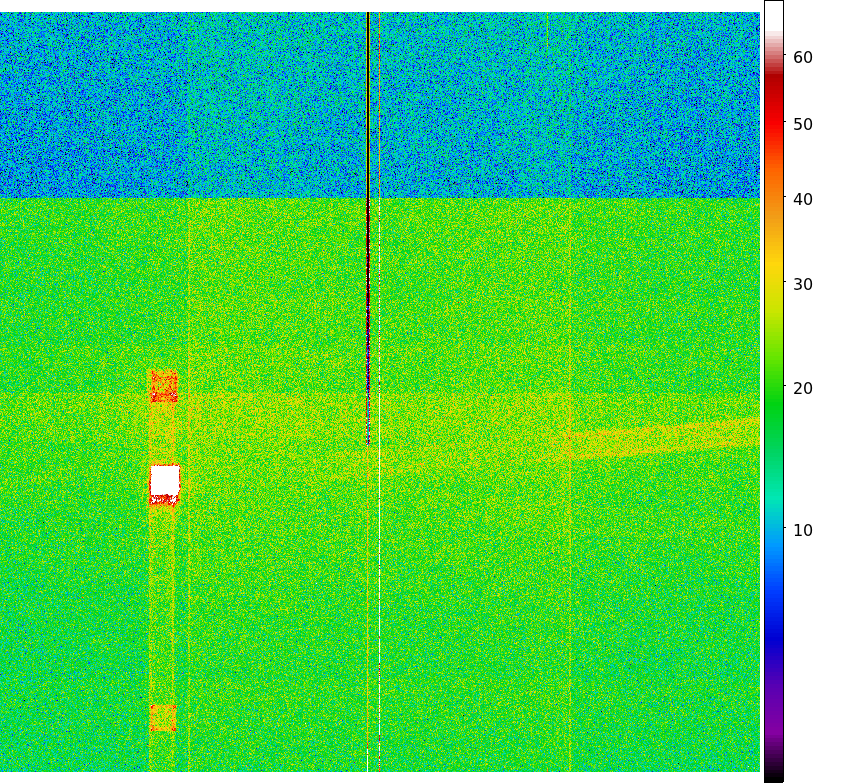Pick the red section of the colorbar
Viewport: 868px width, 783px height.
(x=773, y=120)
